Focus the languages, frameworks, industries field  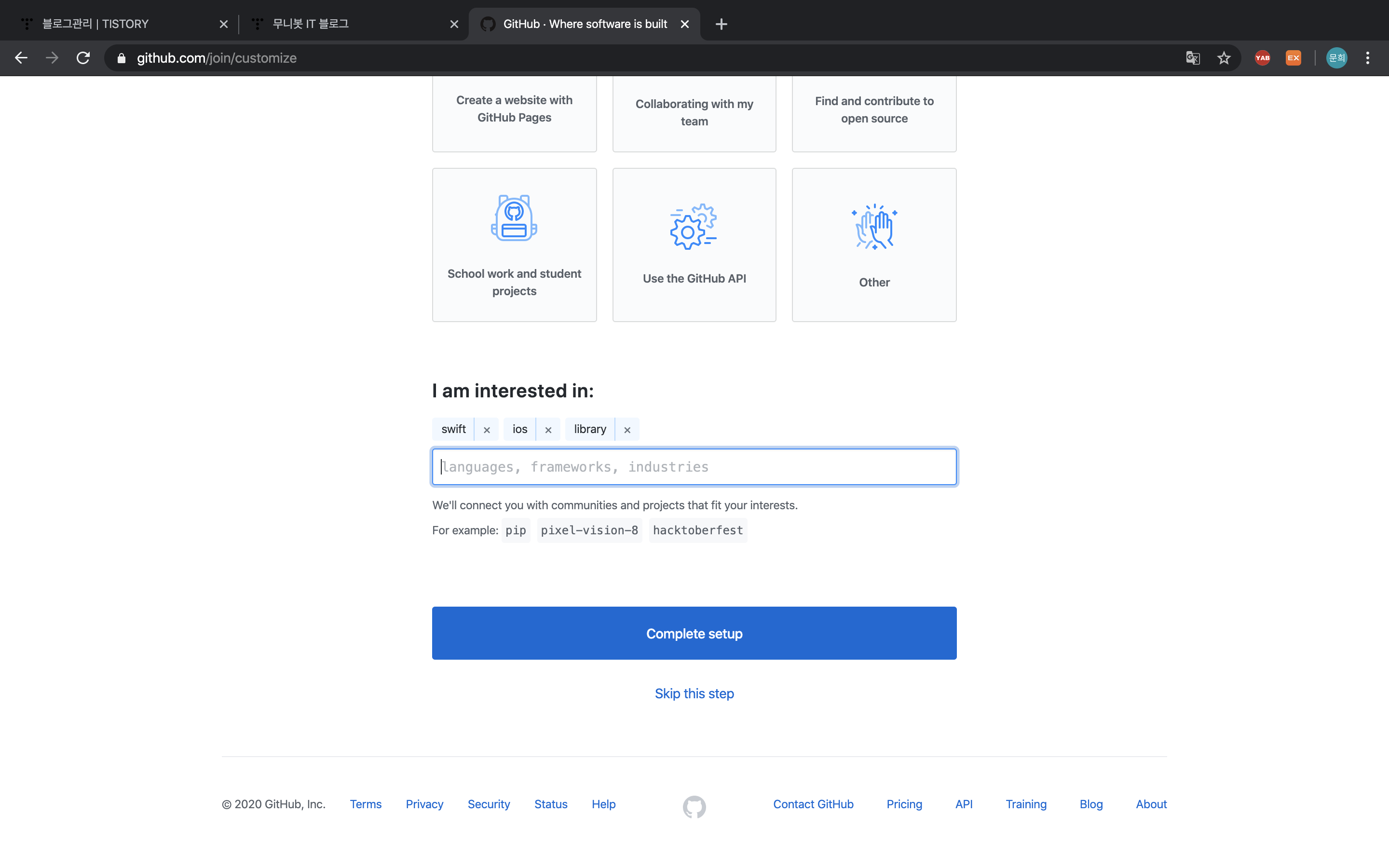(694, 467)
